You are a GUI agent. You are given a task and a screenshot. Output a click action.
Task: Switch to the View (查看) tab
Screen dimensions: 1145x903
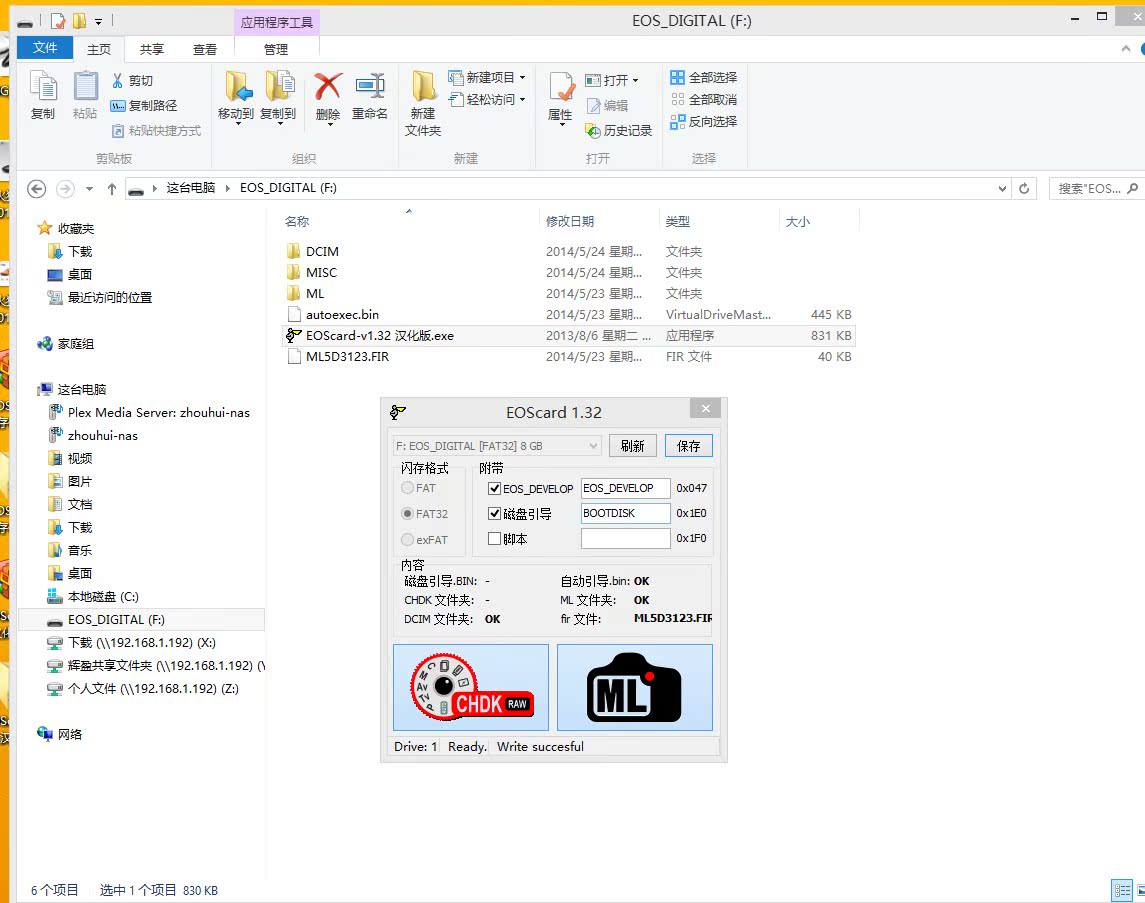205,49
